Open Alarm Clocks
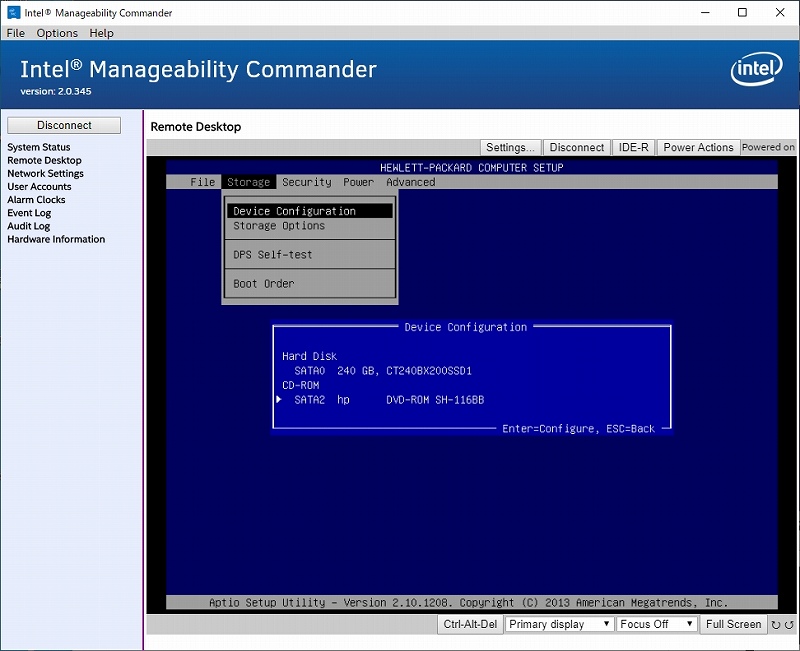 click(x=36, y=200)
